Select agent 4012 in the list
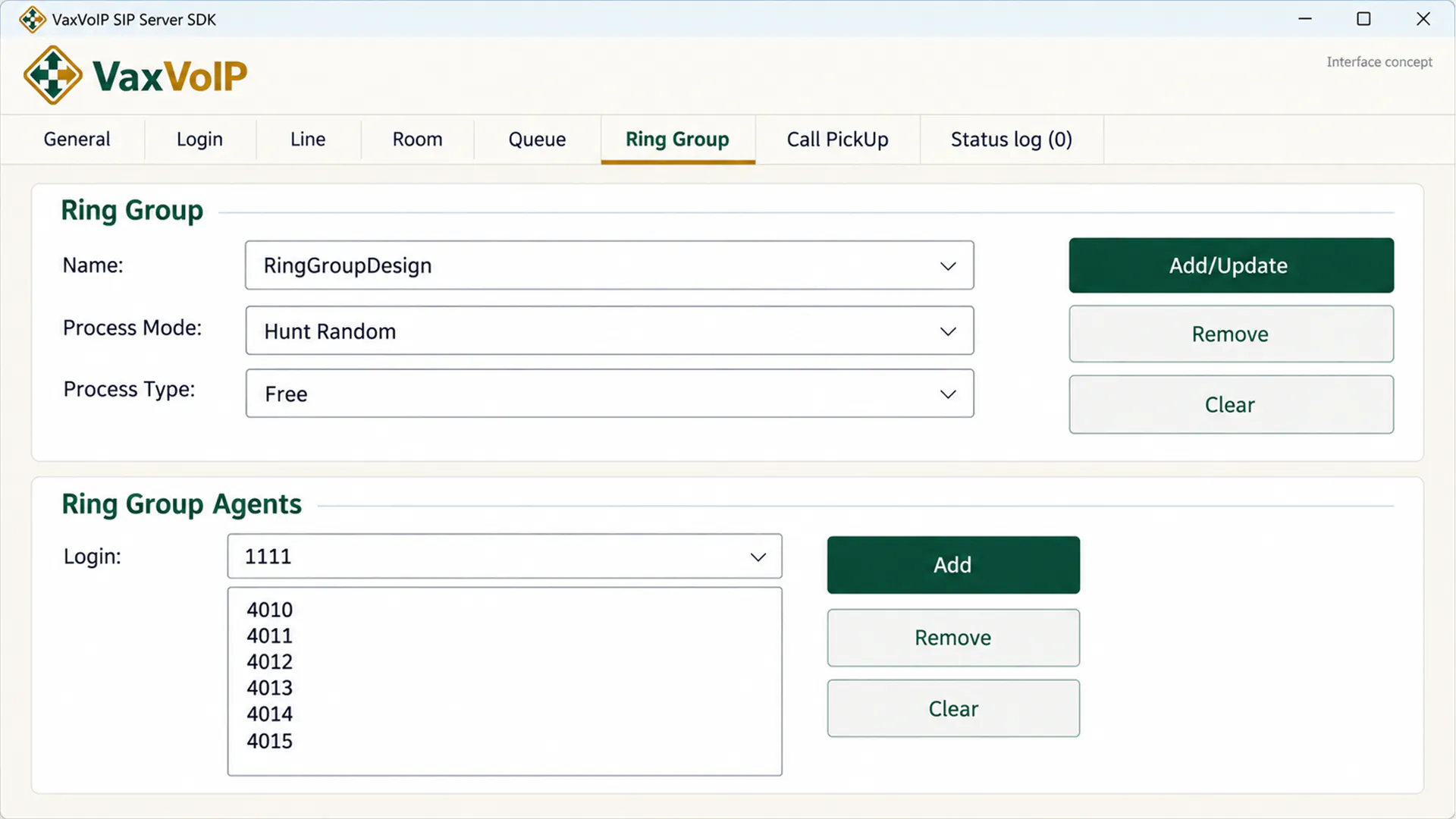 [269, 662]
